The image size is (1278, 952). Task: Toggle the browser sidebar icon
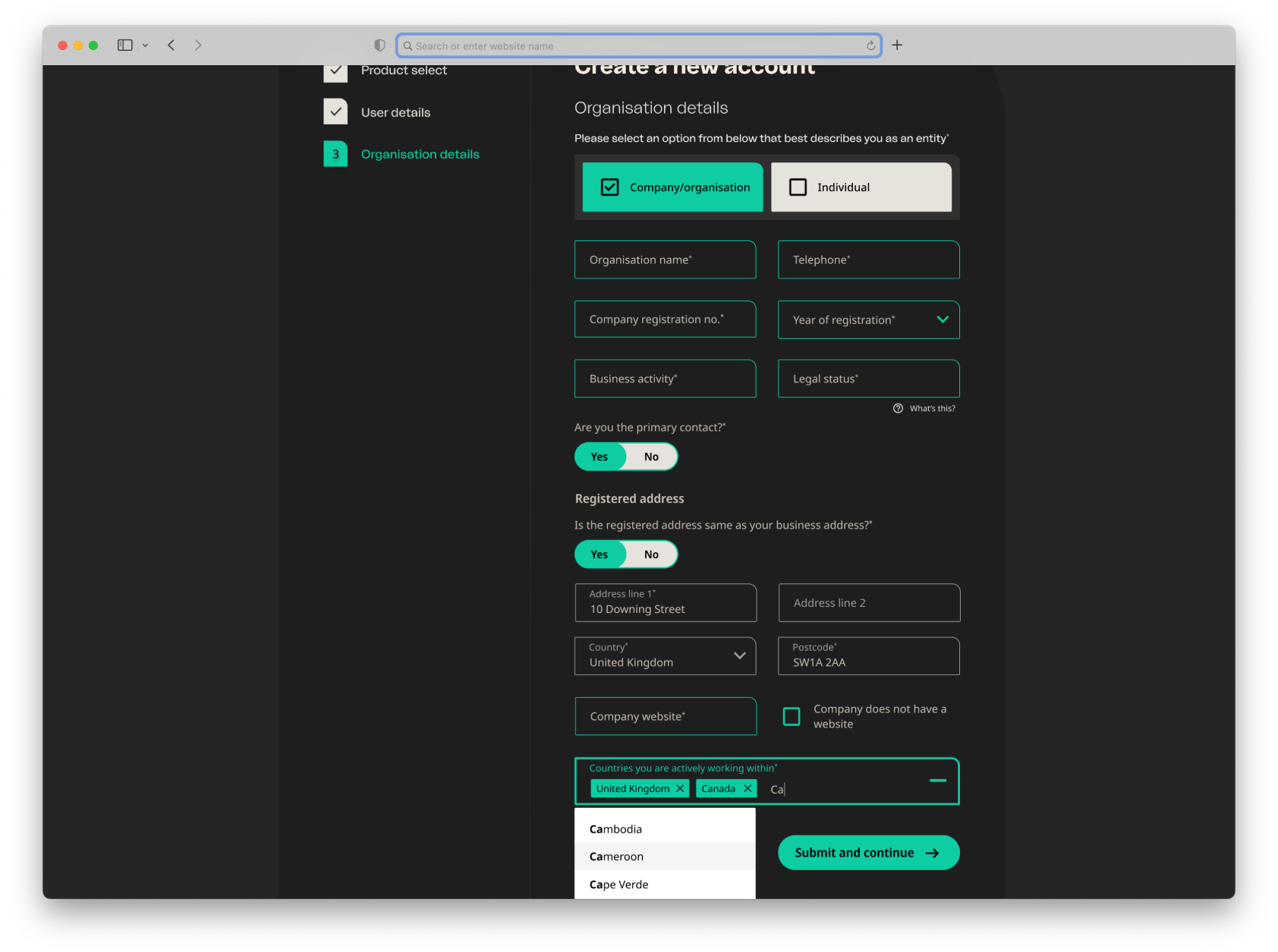pyautogui.click(x=124, y=45)
